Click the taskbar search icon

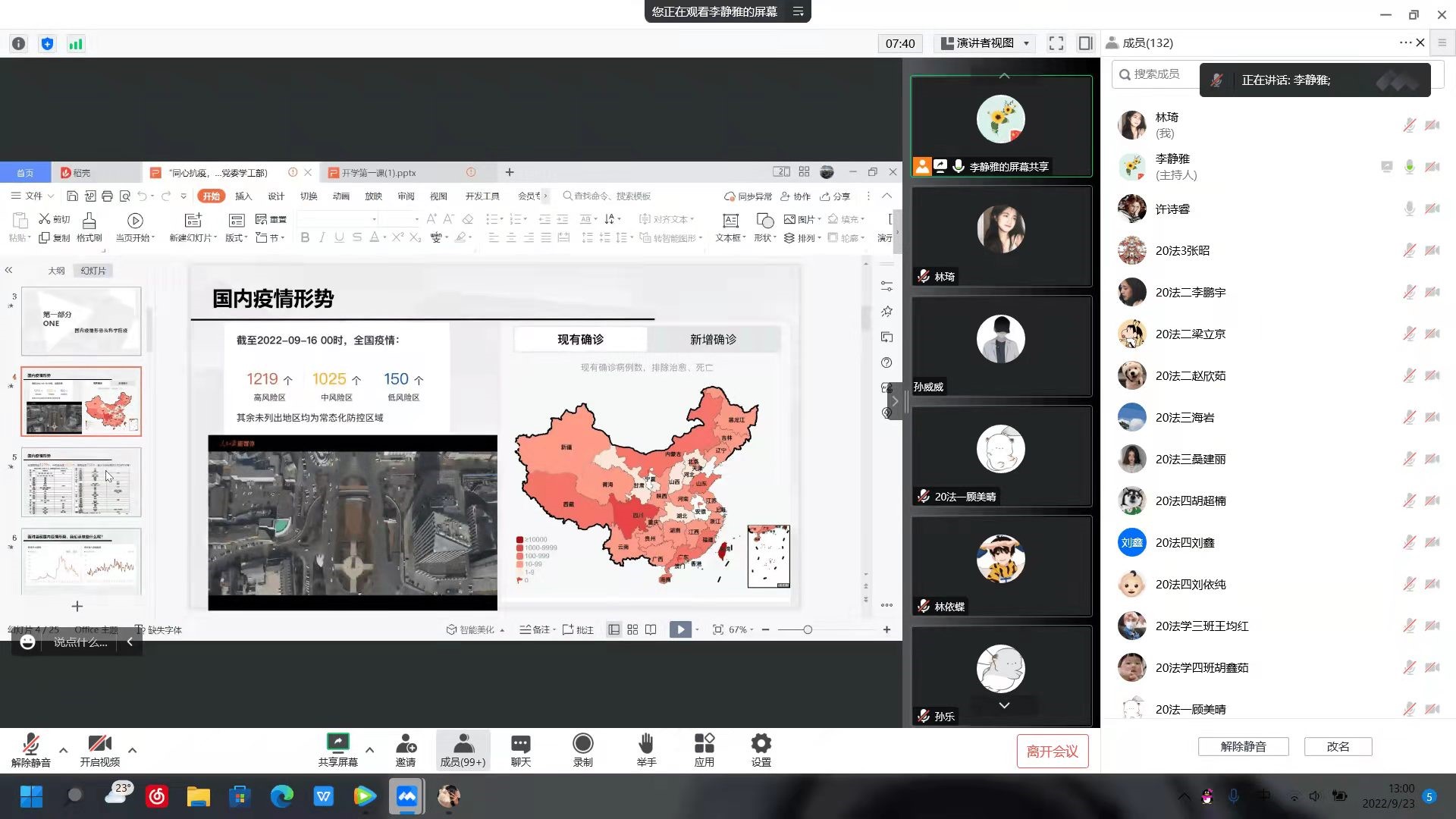(74, 796)
